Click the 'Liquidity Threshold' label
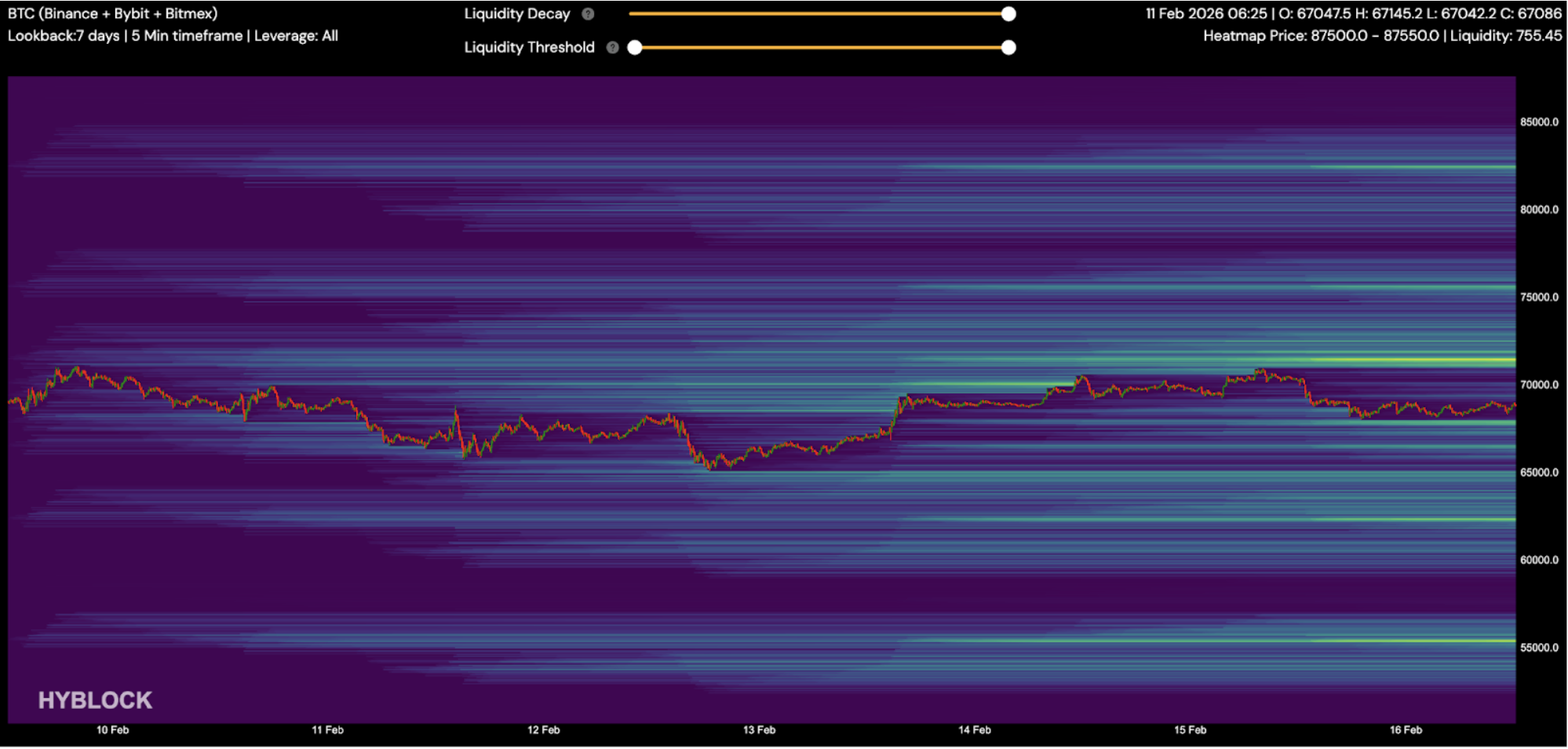1568x749 pixels. pos(529,48)
